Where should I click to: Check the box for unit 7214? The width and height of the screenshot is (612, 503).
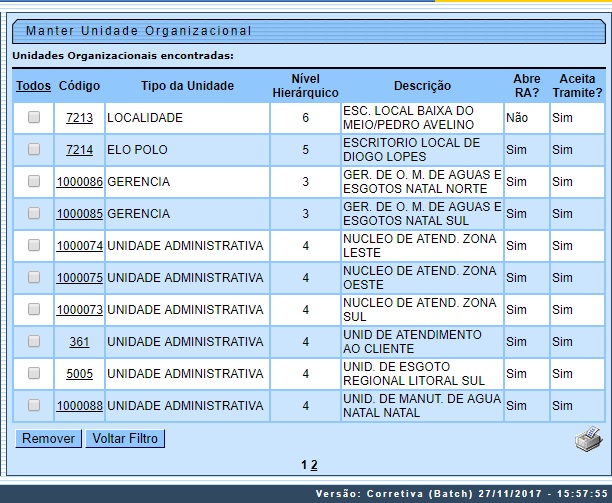(x=34, y=149)
